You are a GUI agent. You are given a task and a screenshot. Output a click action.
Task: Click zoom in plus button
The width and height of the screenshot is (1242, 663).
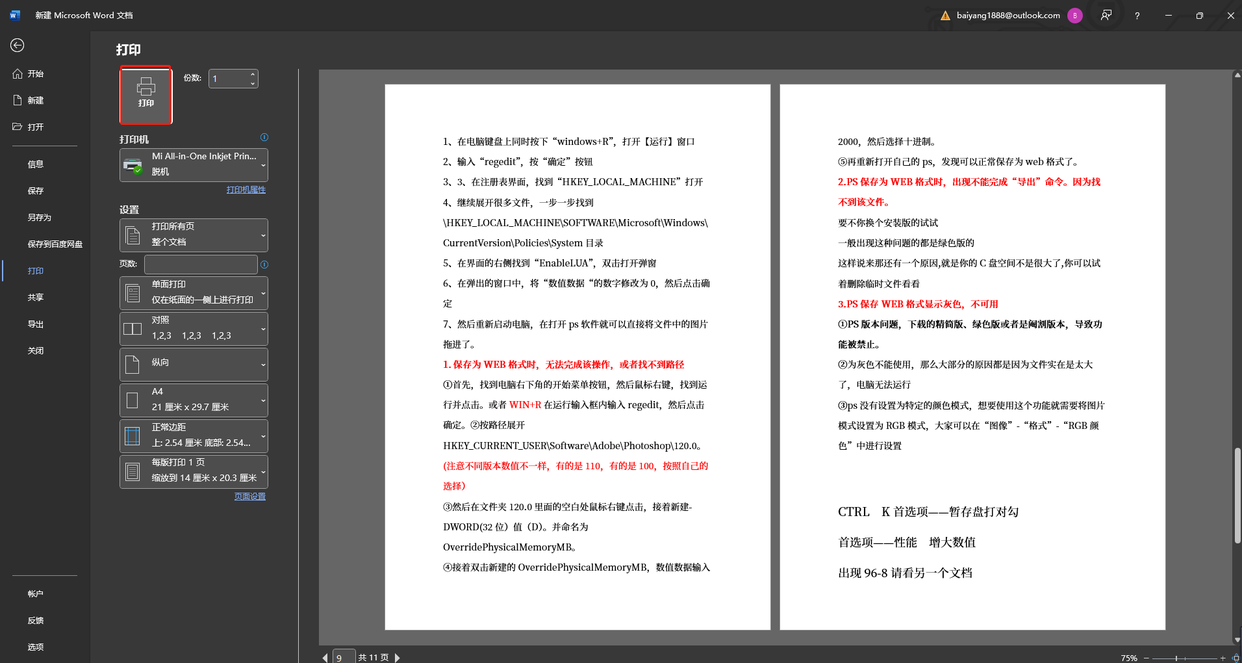[x=1221, y=657]
